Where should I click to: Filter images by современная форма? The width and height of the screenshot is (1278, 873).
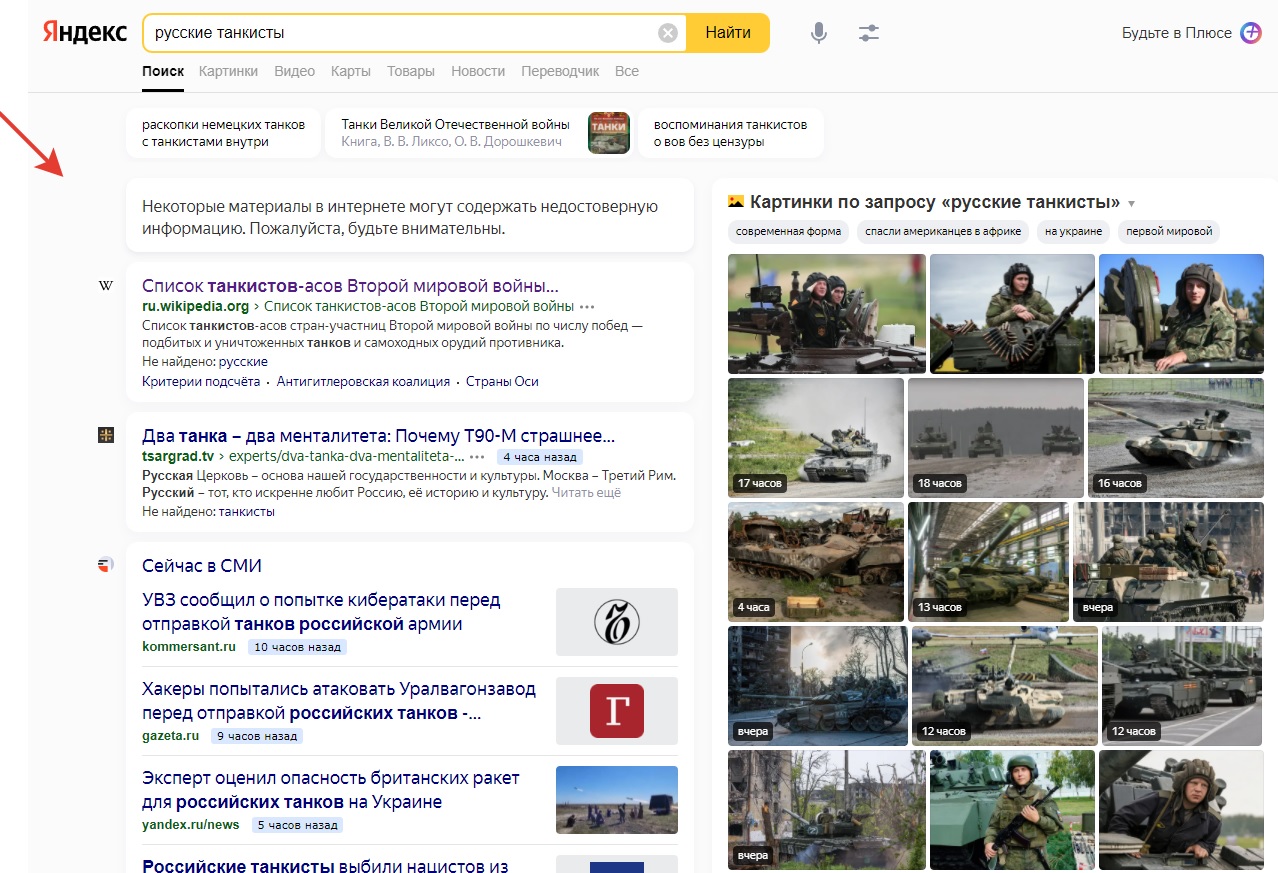787,231
